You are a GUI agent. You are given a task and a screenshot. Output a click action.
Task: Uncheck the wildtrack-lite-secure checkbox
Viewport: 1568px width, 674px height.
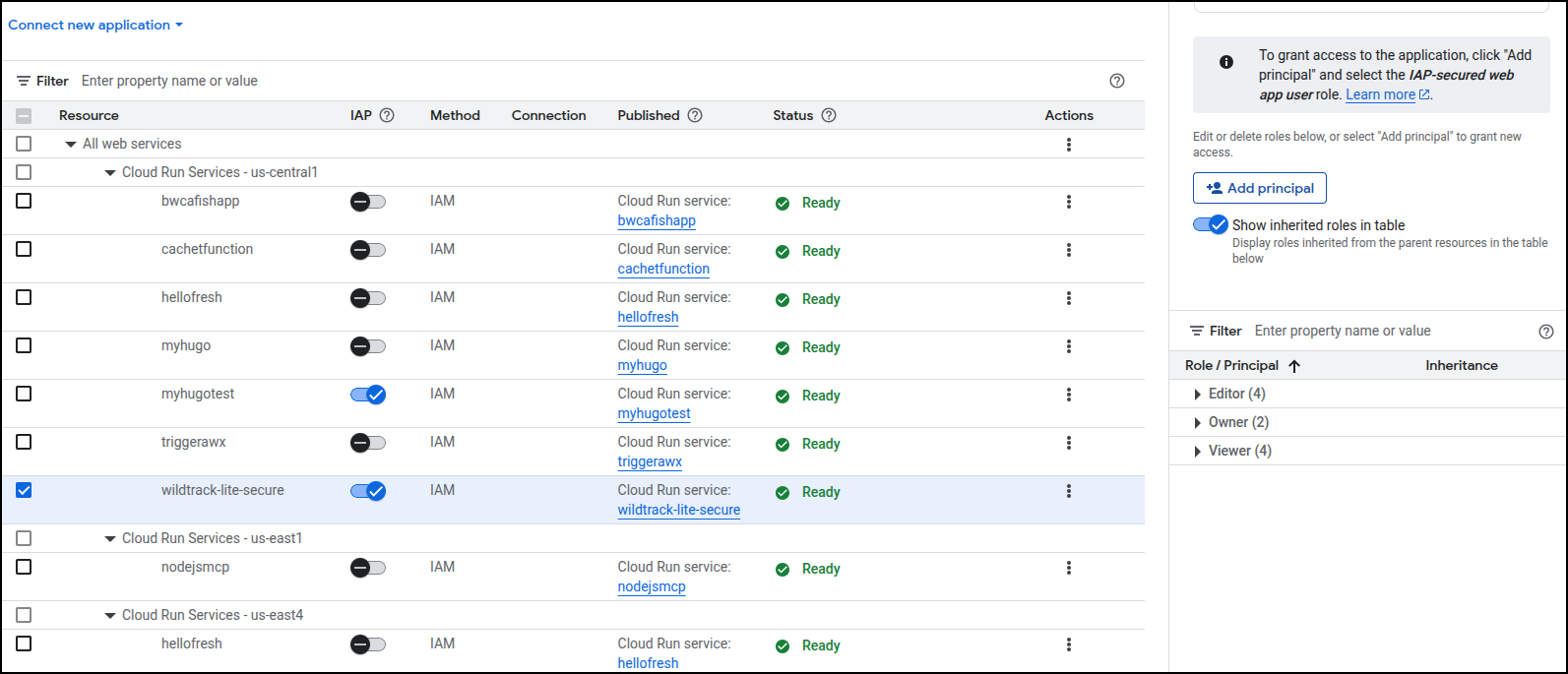(24, 490)
